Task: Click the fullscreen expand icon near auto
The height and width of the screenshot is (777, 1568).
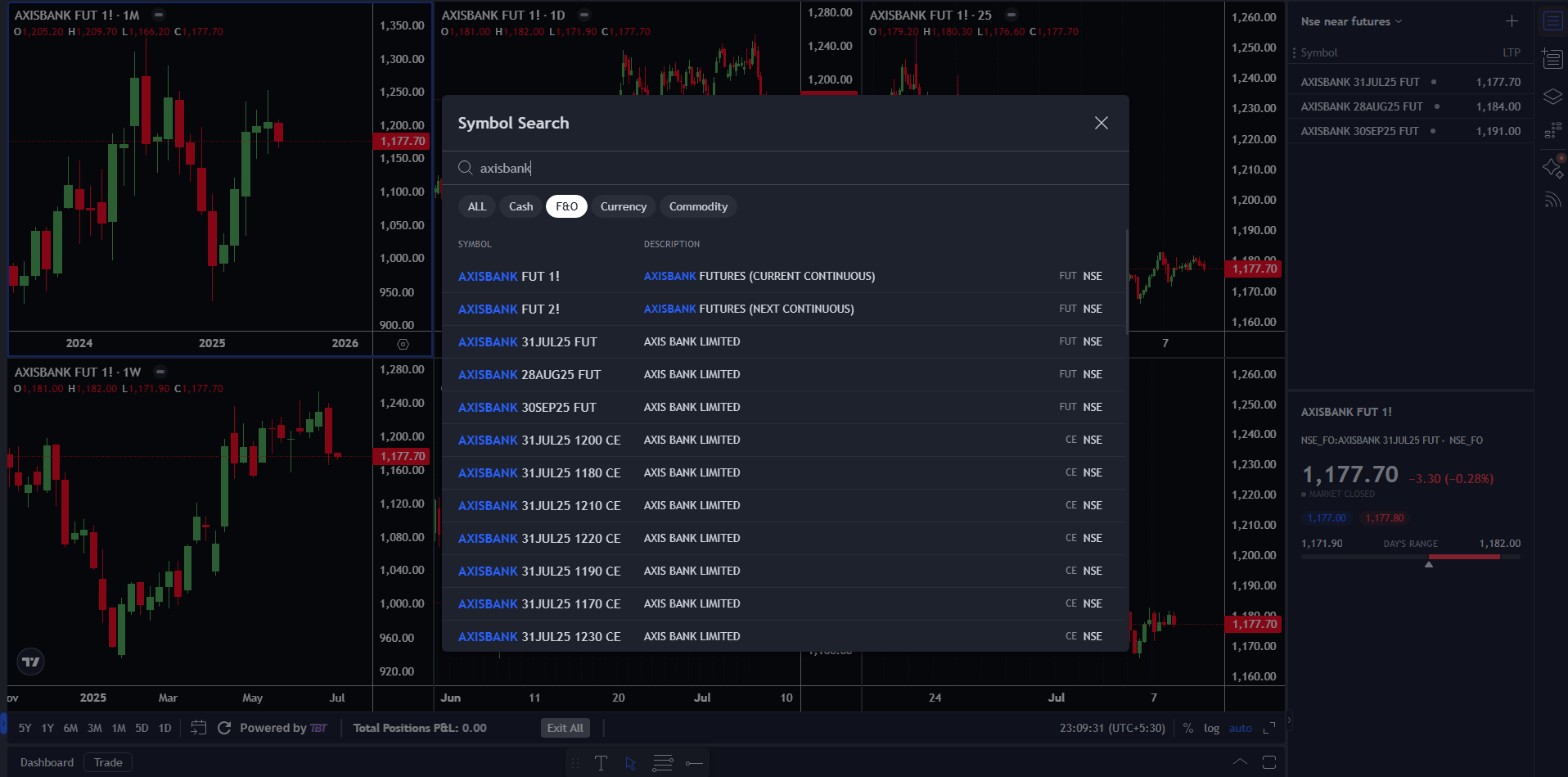Action: pyautogui.click(x=1269, y=728)
